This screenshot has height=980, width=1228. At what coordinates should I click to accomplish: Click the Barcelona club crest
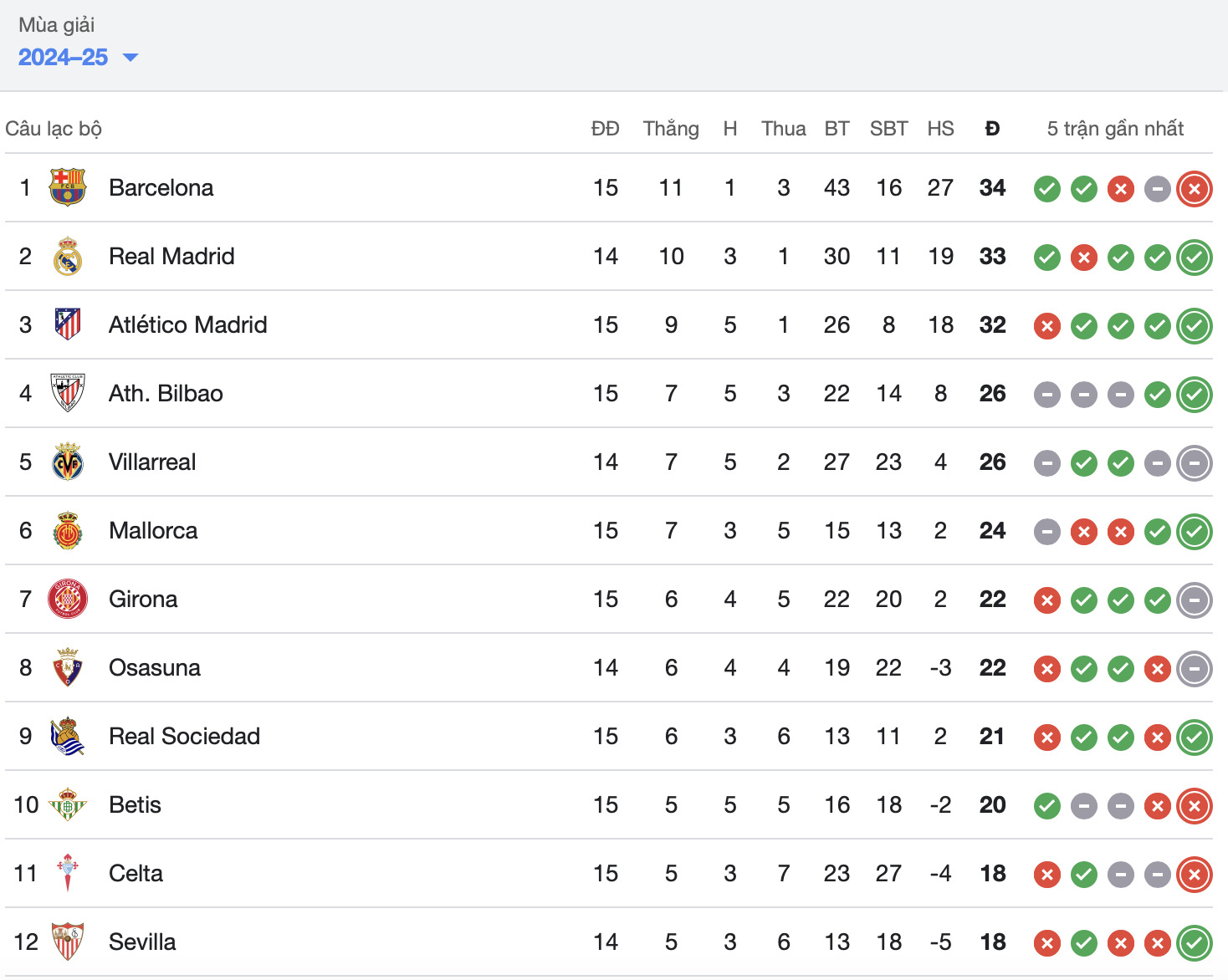click(68, 187)
